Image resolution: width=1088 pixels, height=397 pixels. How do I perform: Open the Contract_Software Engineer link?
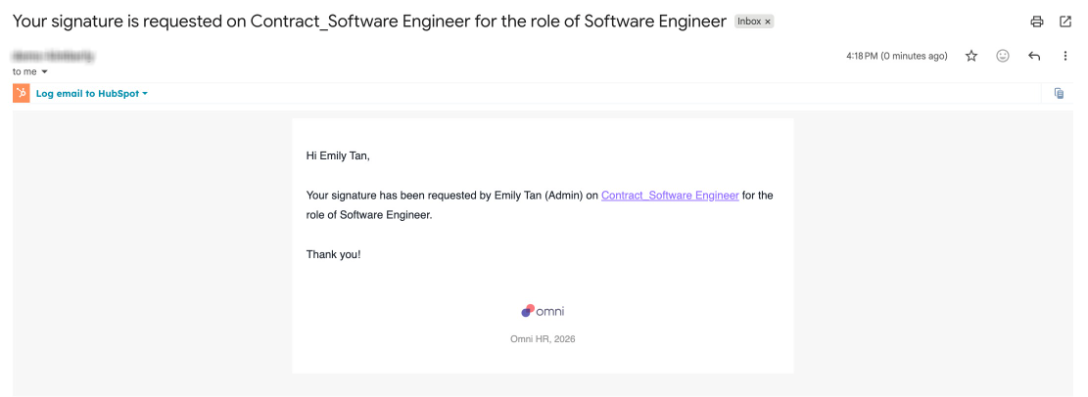coord(670,196)
